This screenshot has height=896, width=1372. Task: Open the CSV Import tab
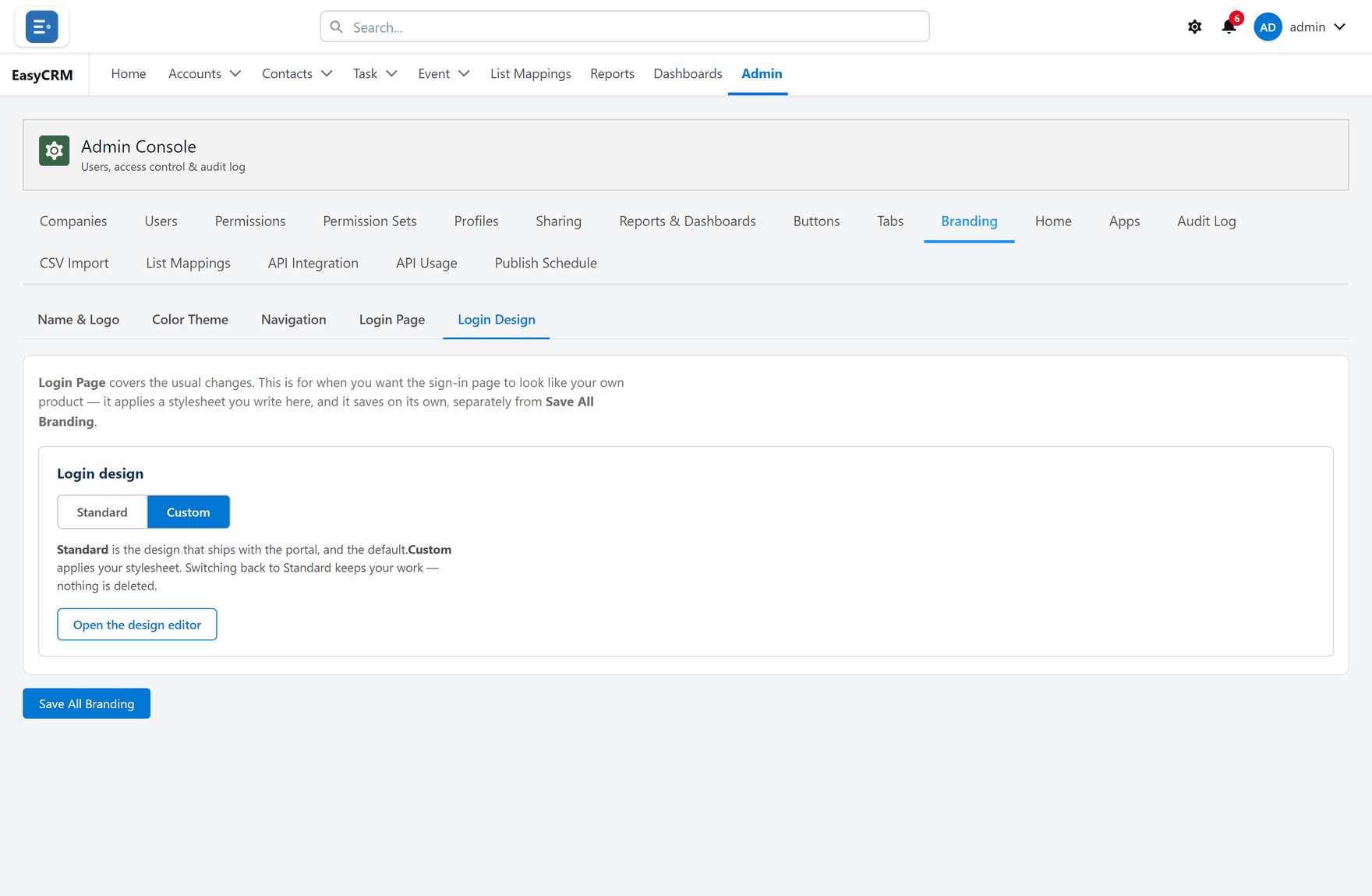click(x=74, y=264)
